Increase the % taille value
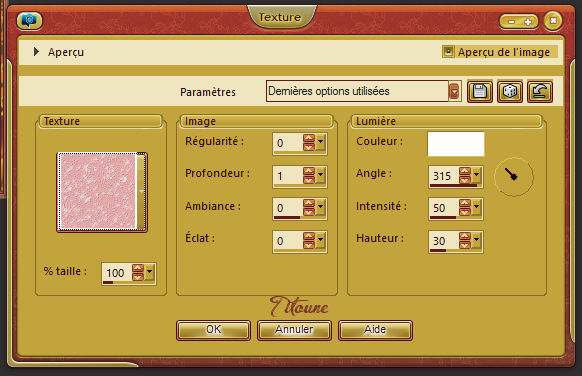Viewport: 582px width, 376px height. coord(138,268)
